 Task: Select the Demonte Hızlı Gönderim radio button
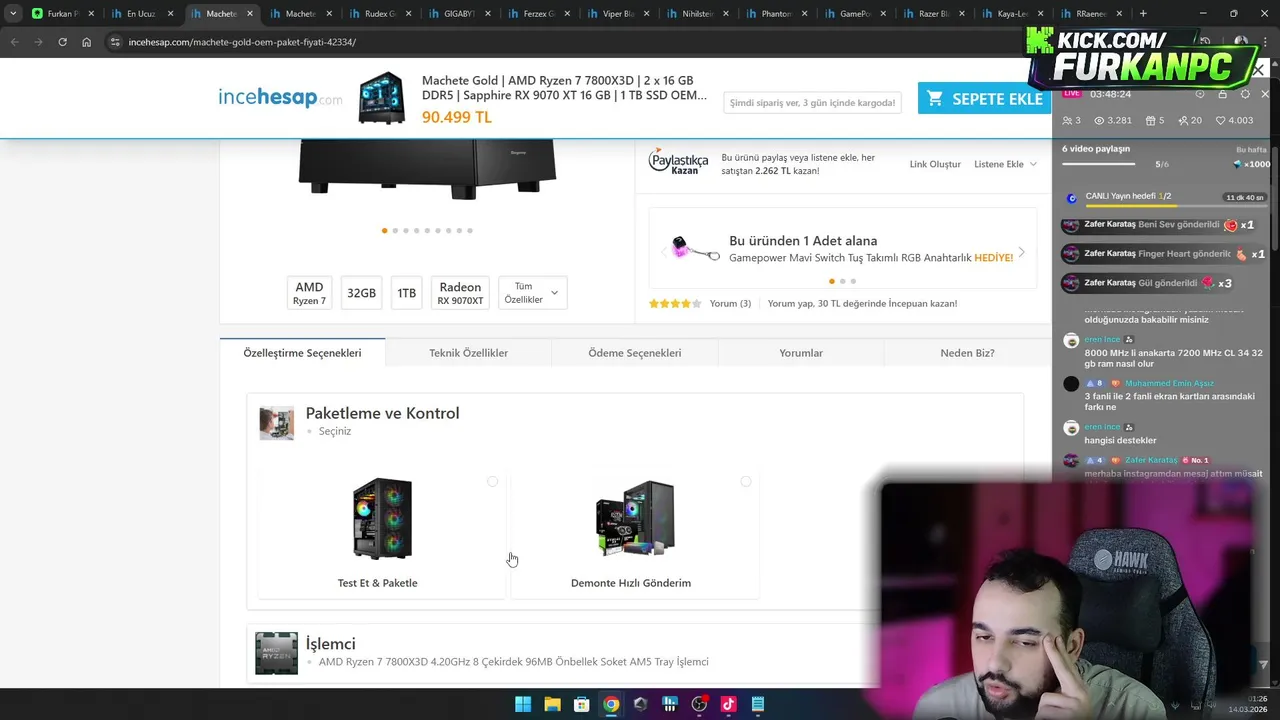point(745,482)
